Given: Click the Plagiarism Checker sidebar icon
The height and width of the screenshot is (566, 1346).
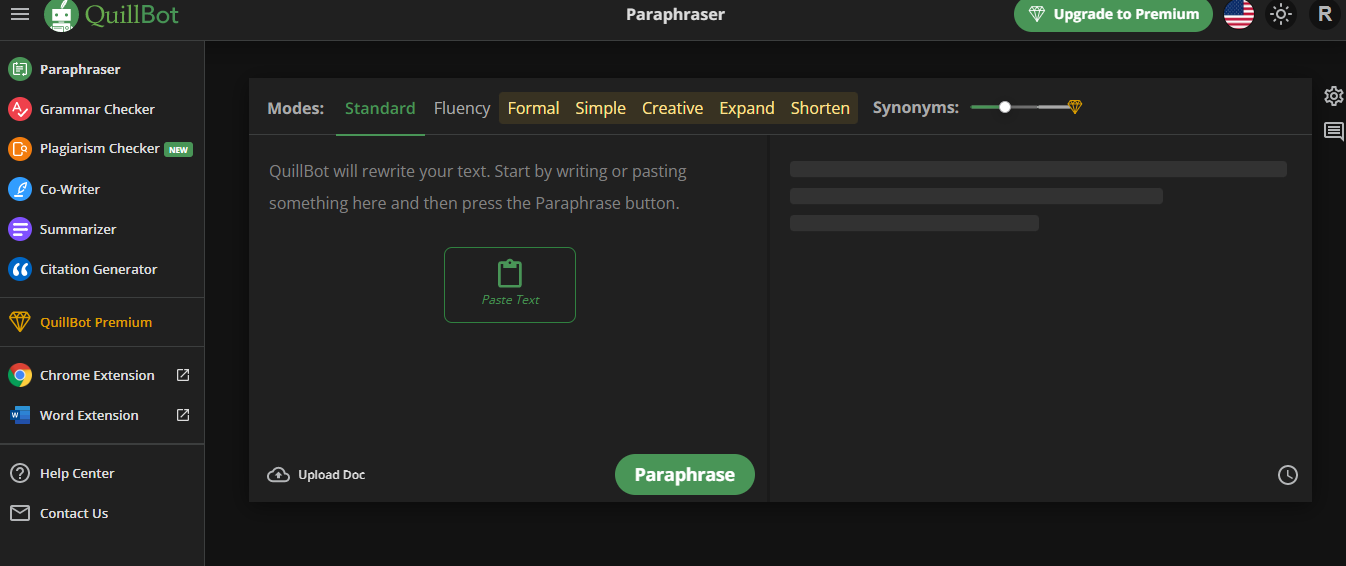Looking at the screenshot, I should (x=20, y=149).
